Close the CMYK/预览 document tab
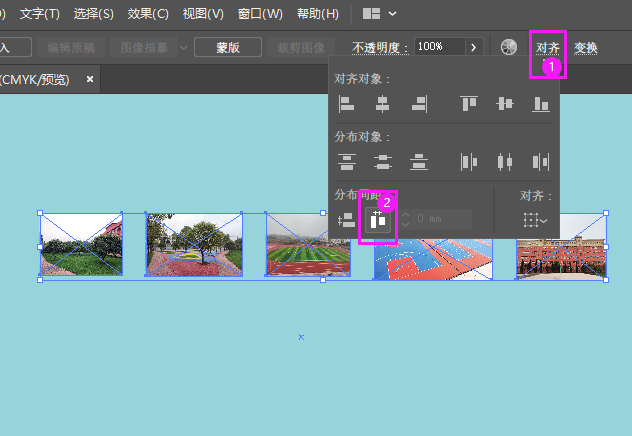This screenshot has width=632, height=436. pyautogui.click(x=89, y=79)
